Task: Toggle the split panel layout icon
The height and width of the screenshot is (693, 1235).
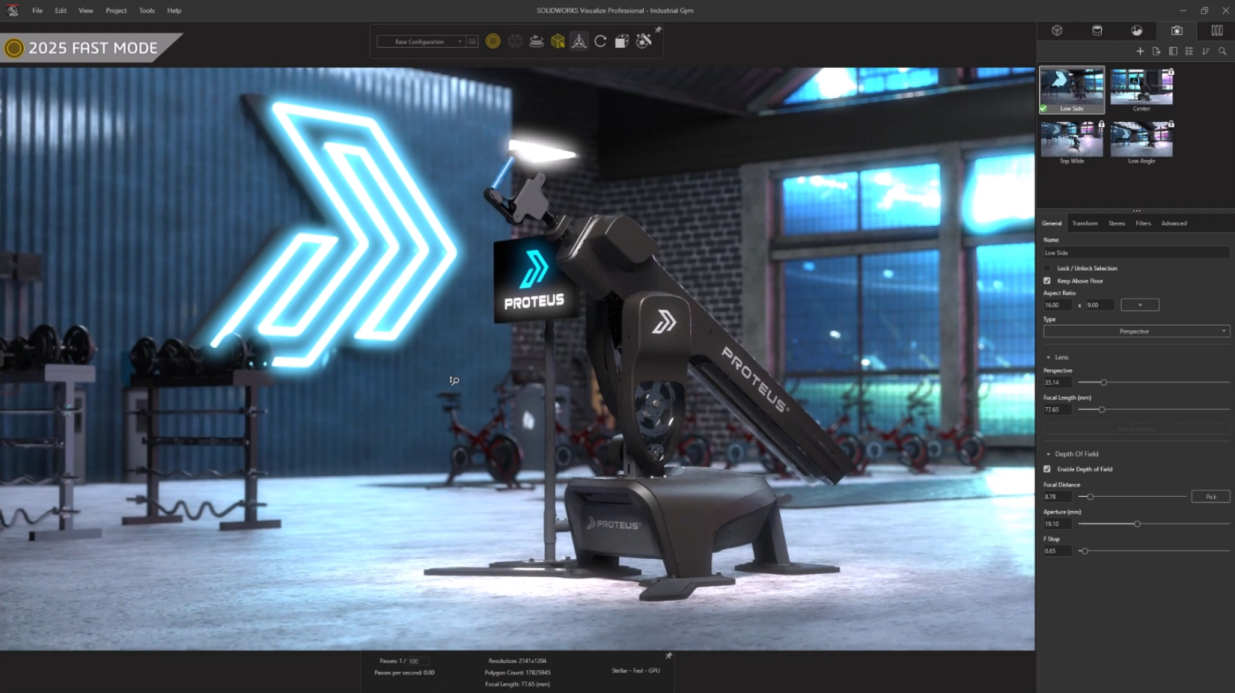Action: (1173, 51)
